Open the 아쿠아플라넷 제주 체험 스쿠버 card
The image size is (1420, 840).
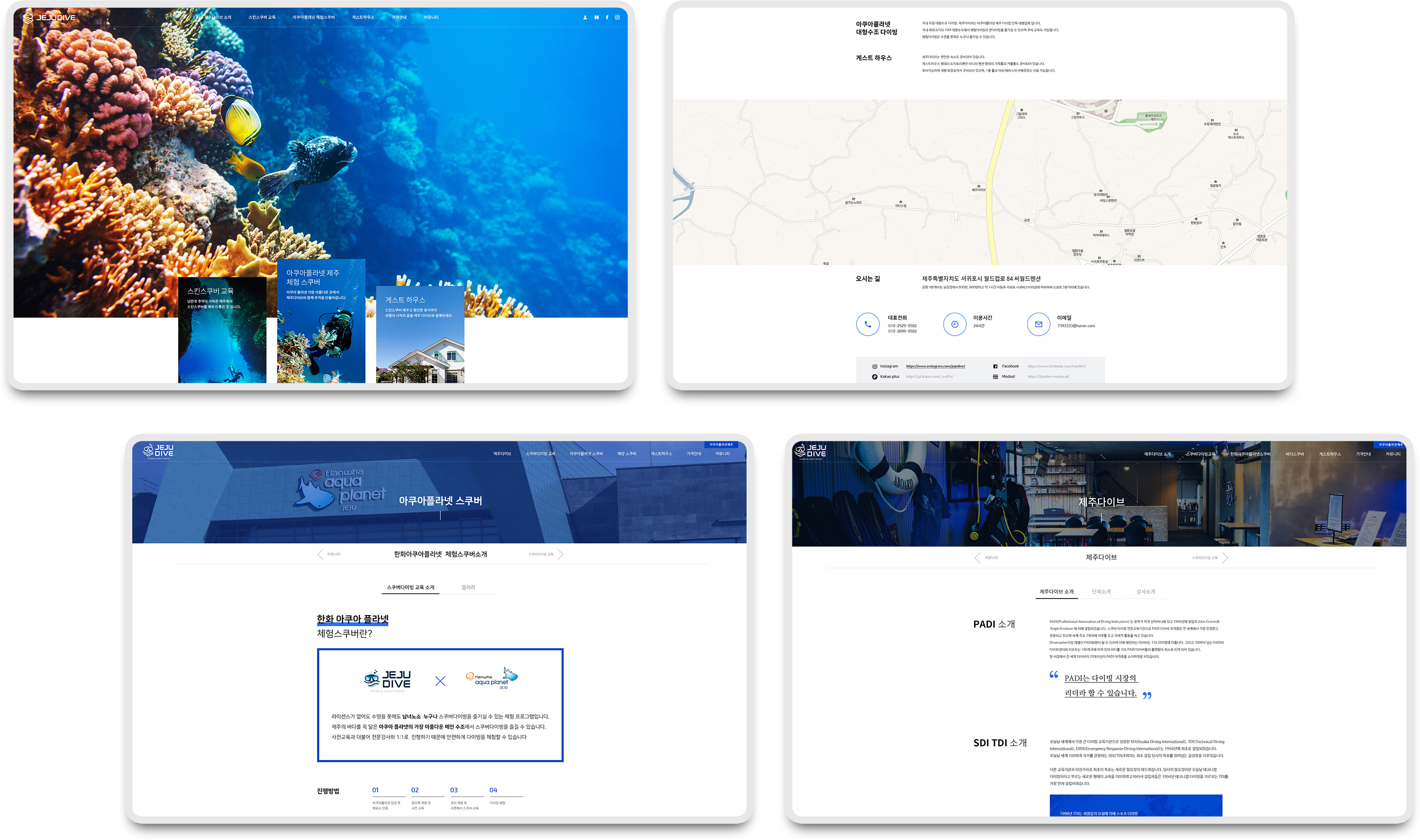pos(321,321)
